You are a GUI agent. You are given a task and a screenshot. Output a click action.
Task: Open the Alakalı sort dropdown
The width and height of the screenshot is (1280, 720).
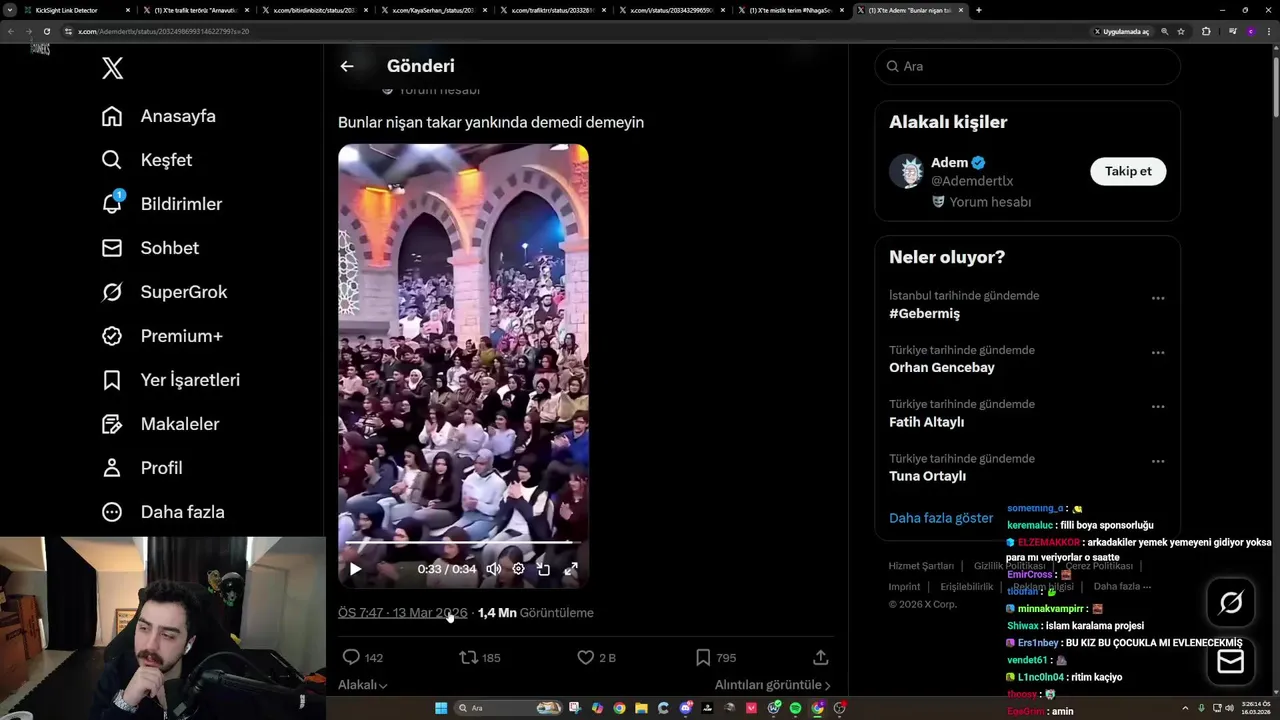coord(363,685)
